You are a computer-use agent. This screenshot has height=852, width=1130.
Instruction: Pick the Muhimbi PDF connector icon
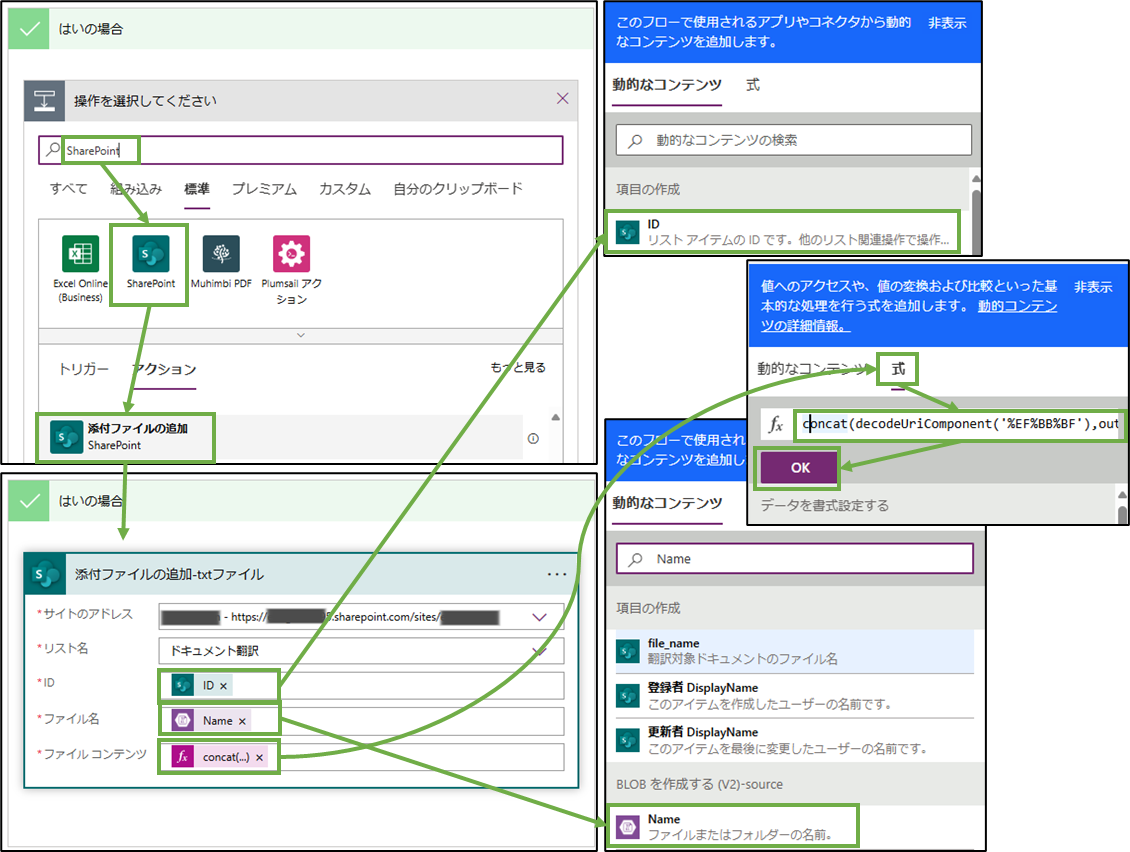(221, 254)
